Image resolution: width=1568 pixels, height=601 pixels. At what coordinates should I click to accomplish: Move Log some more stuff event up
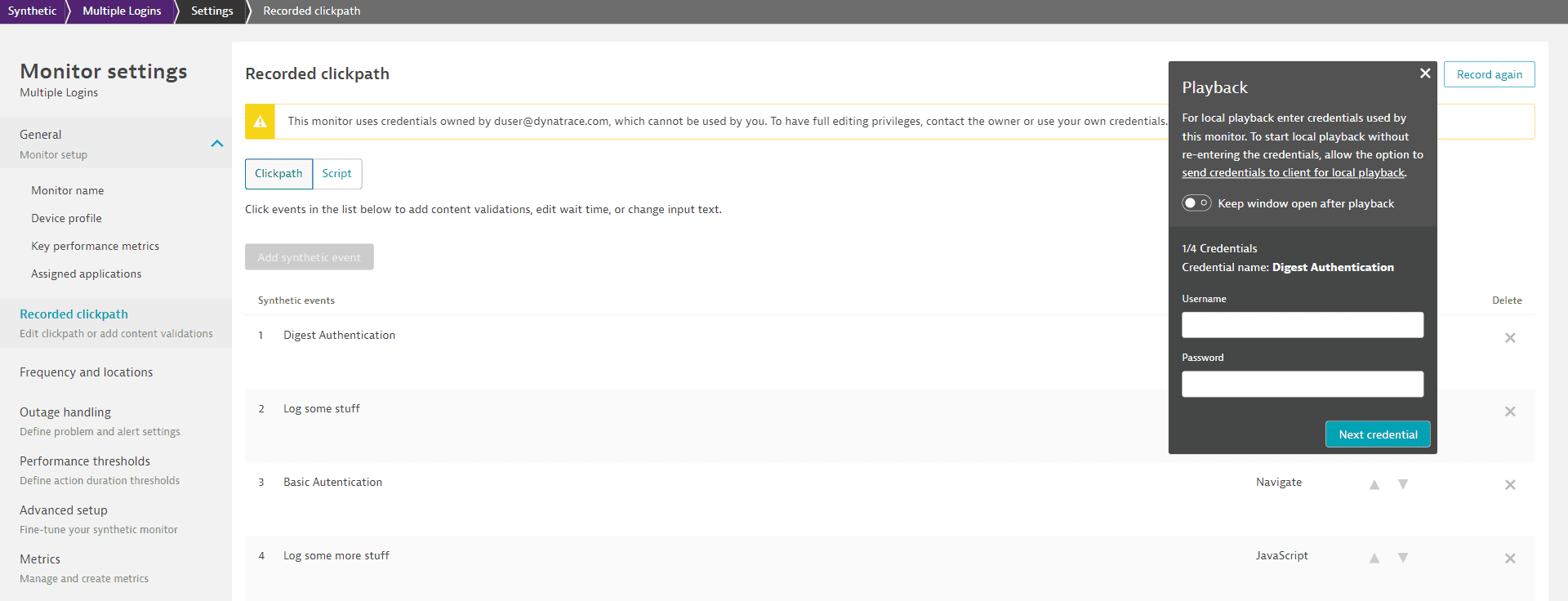point(1374,558)
